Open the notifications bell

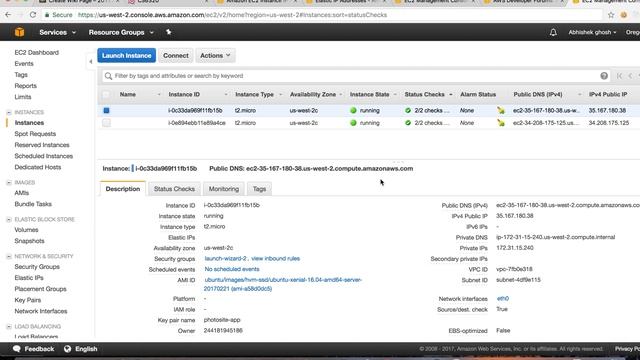pos(553,32)
